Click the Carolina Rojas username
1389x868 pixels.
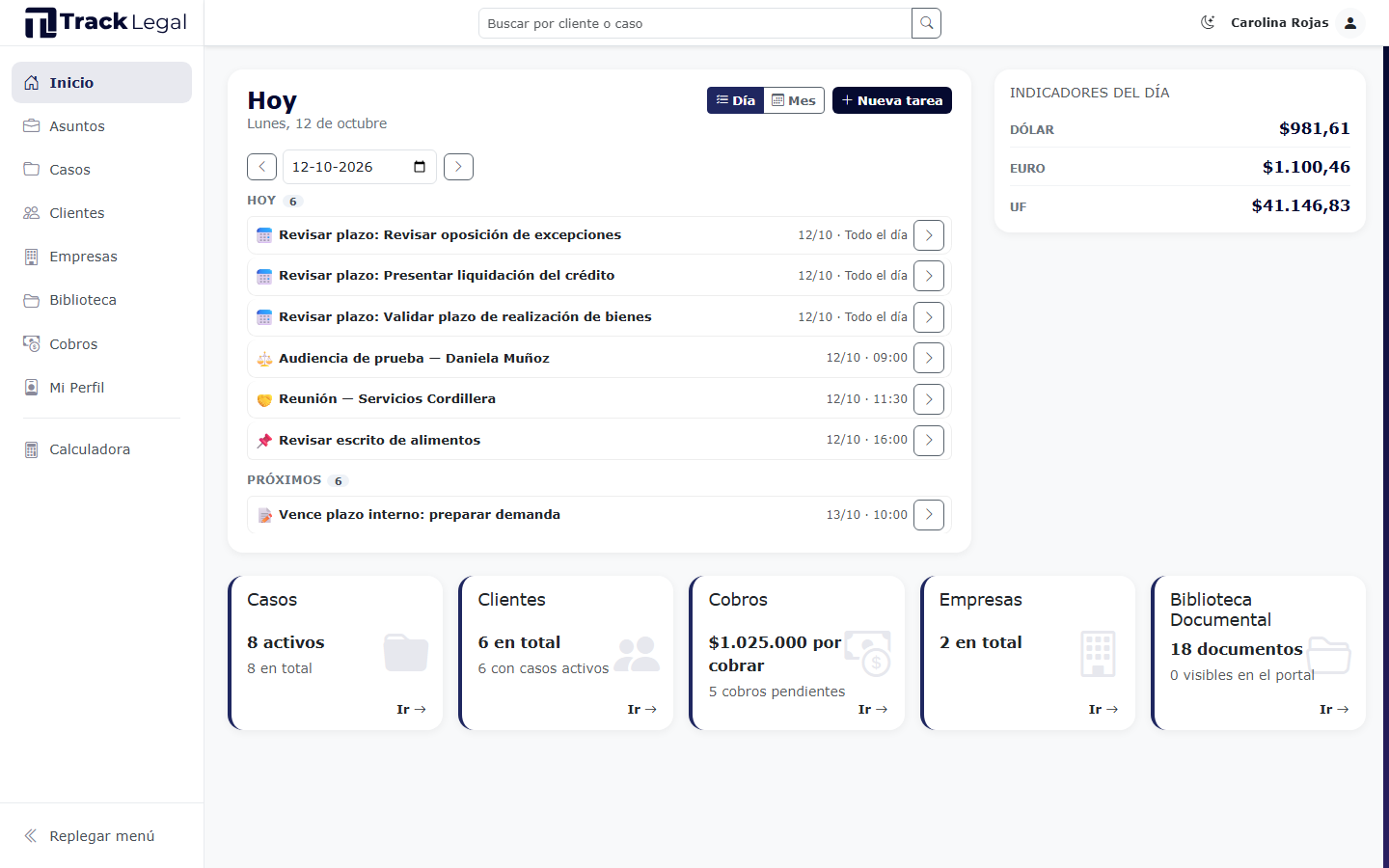1279,22
